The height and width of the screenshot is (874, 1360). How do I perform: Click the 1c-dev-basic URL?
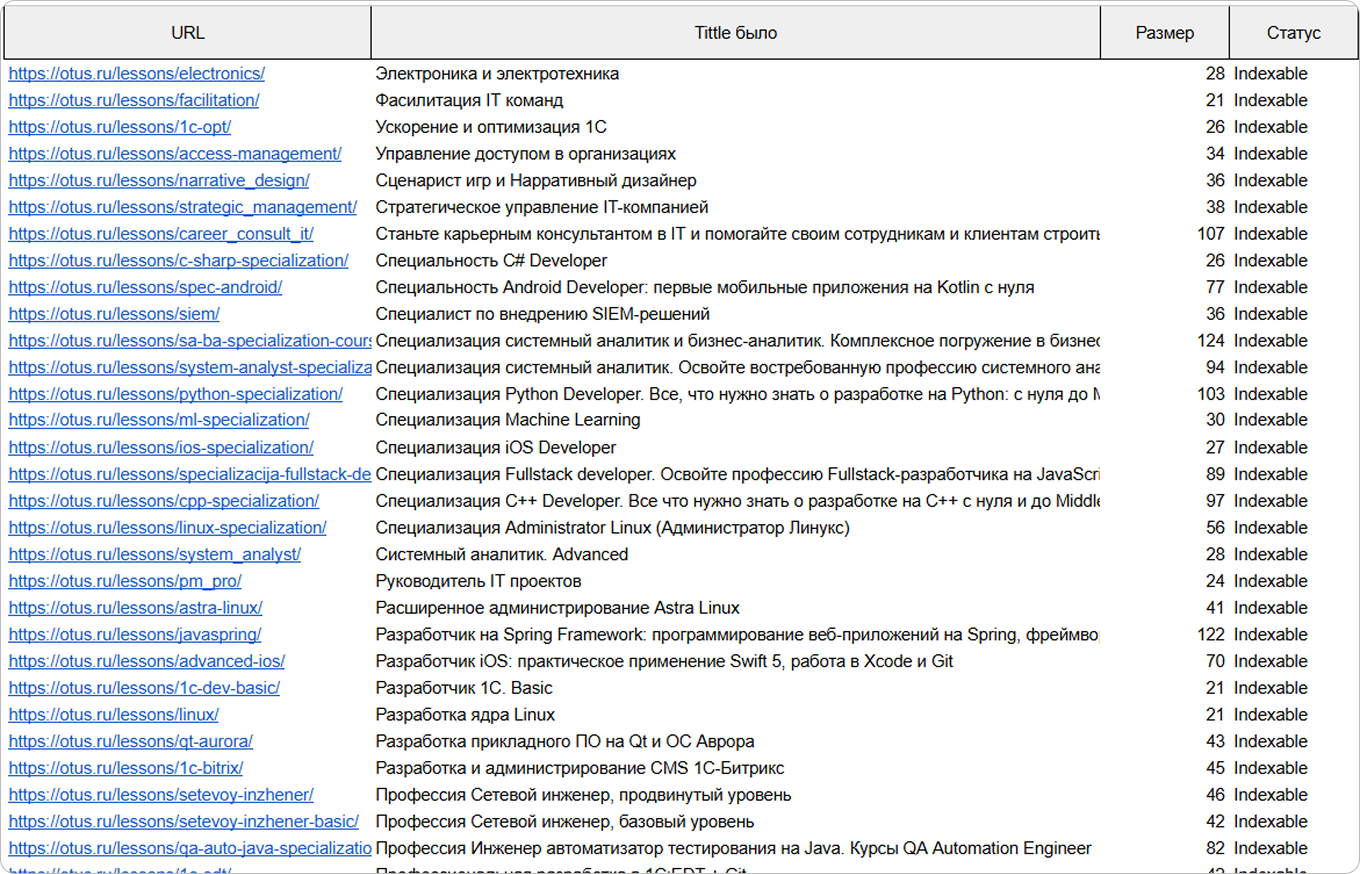[144, 688]
